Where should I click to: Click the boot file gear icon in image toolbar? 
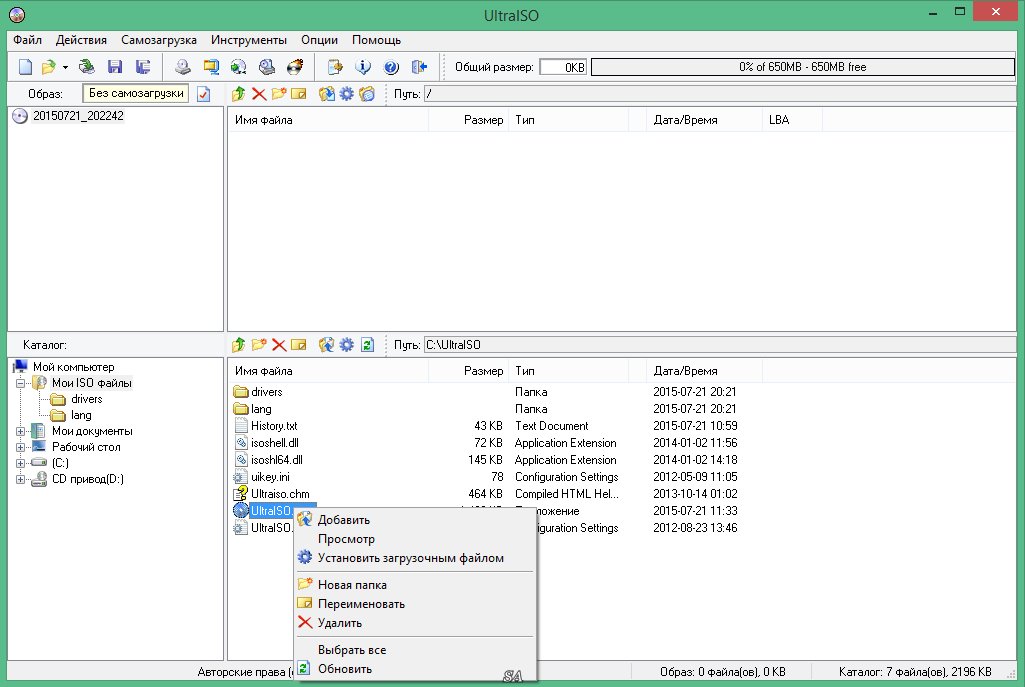346,94
